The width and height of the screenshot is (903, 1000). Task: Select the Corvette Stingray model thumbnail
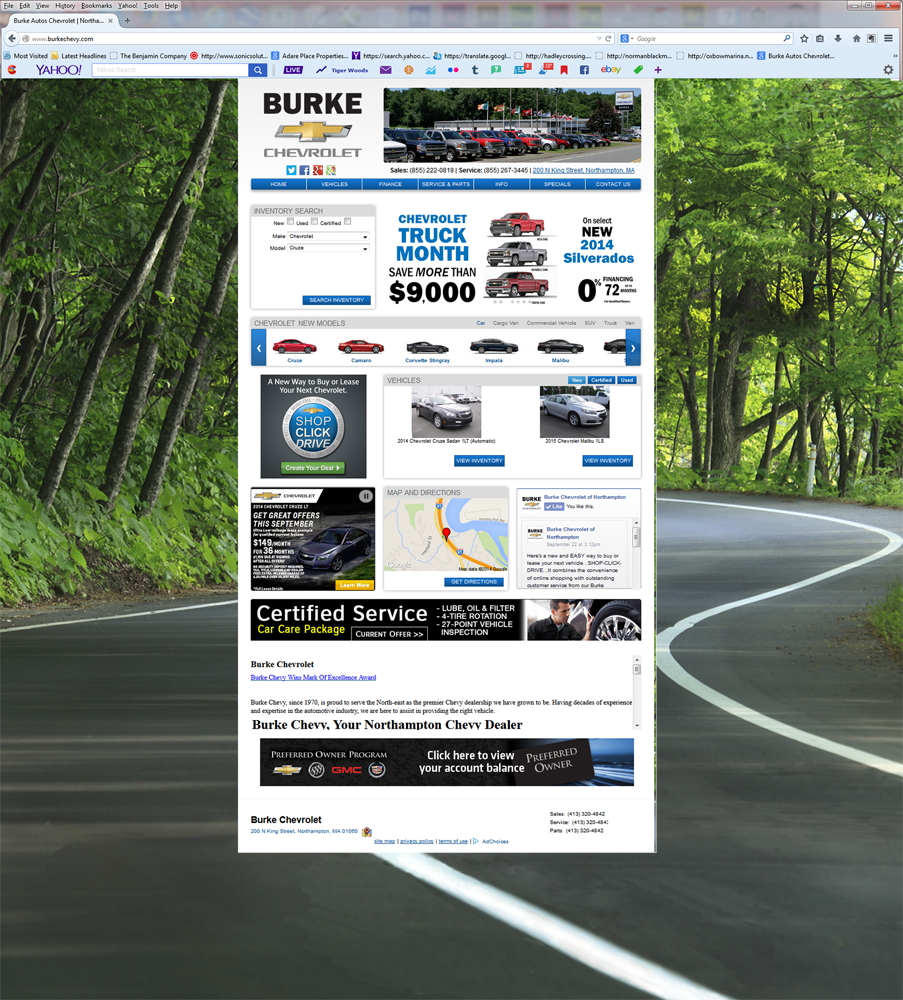(x=427, y=350)
